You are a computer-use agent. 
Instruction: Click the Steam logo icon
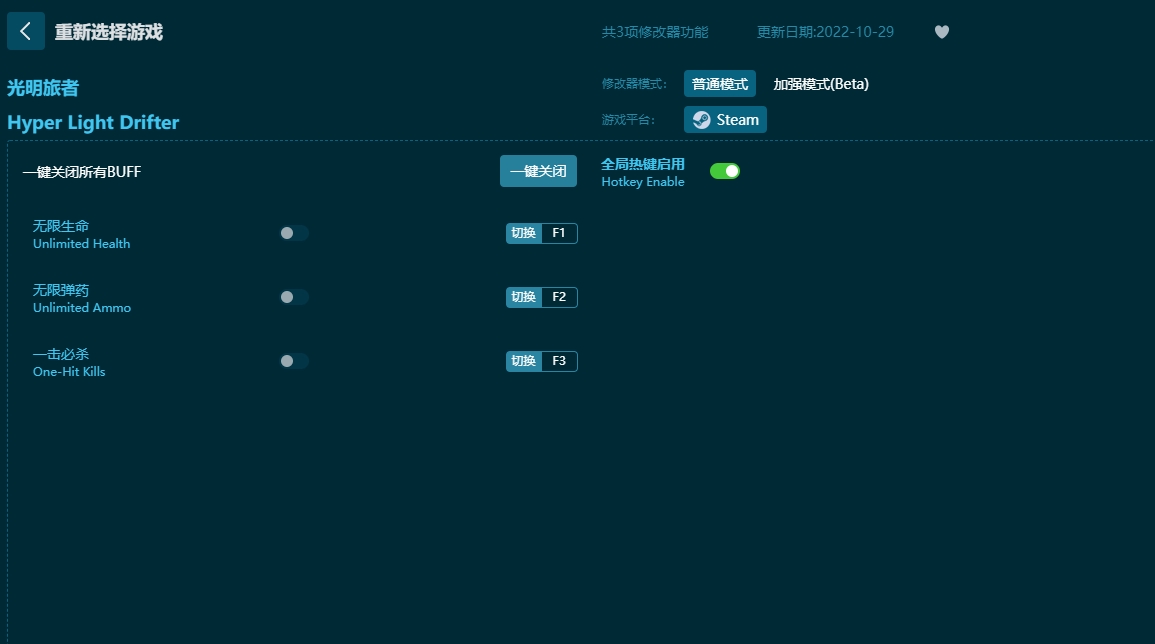click(702, 120)
